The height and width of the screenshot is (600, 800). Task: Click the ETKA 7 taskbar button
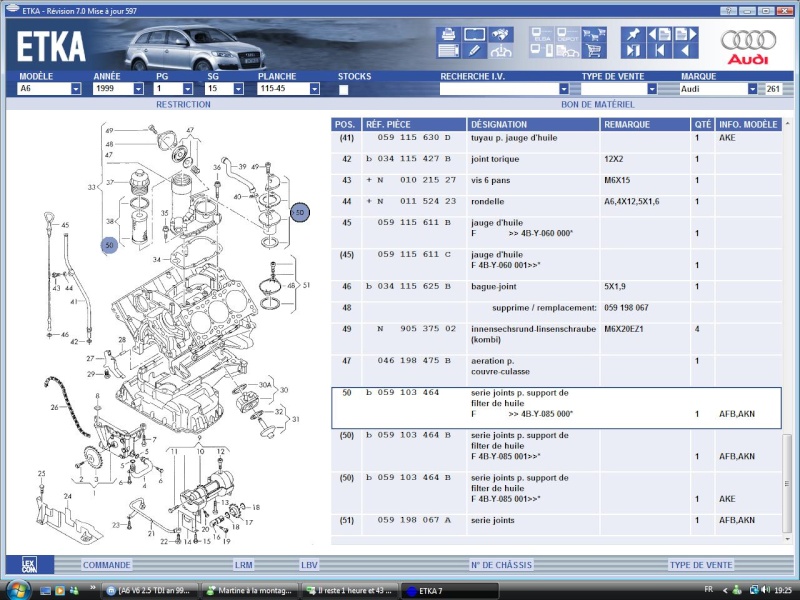(x=449, y=591)
